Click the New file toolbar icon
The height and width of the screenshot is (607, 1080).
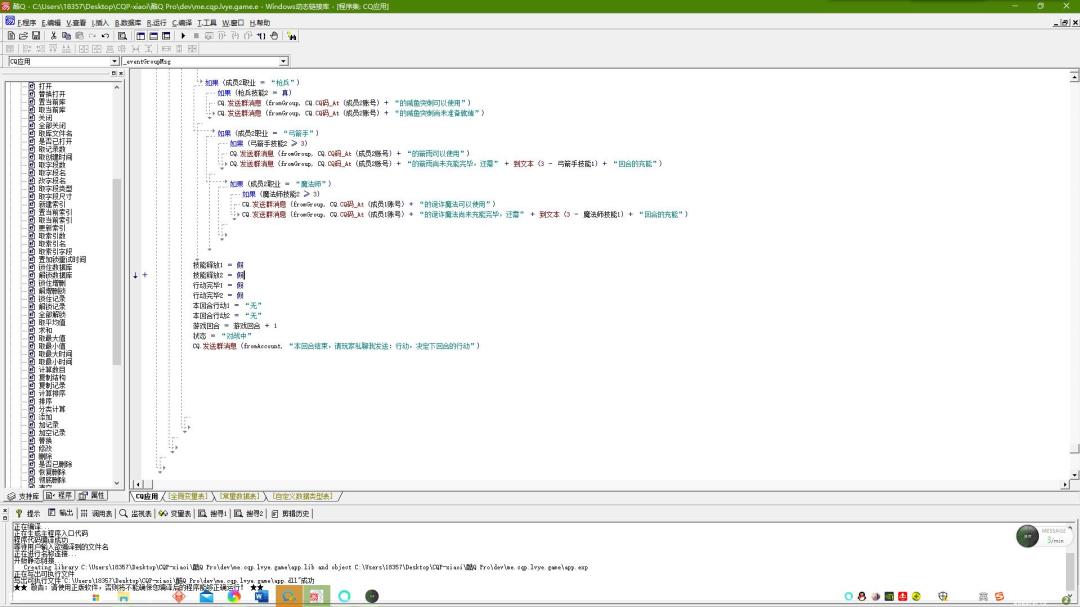click(x=10, y=36)
